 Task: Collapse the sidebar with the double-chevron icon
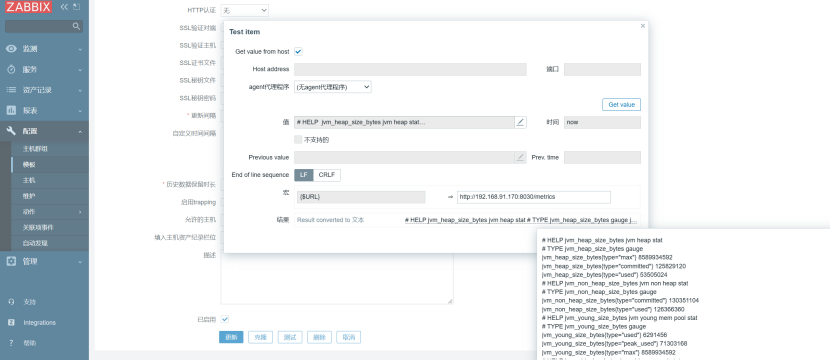click(x=64, y=7)
